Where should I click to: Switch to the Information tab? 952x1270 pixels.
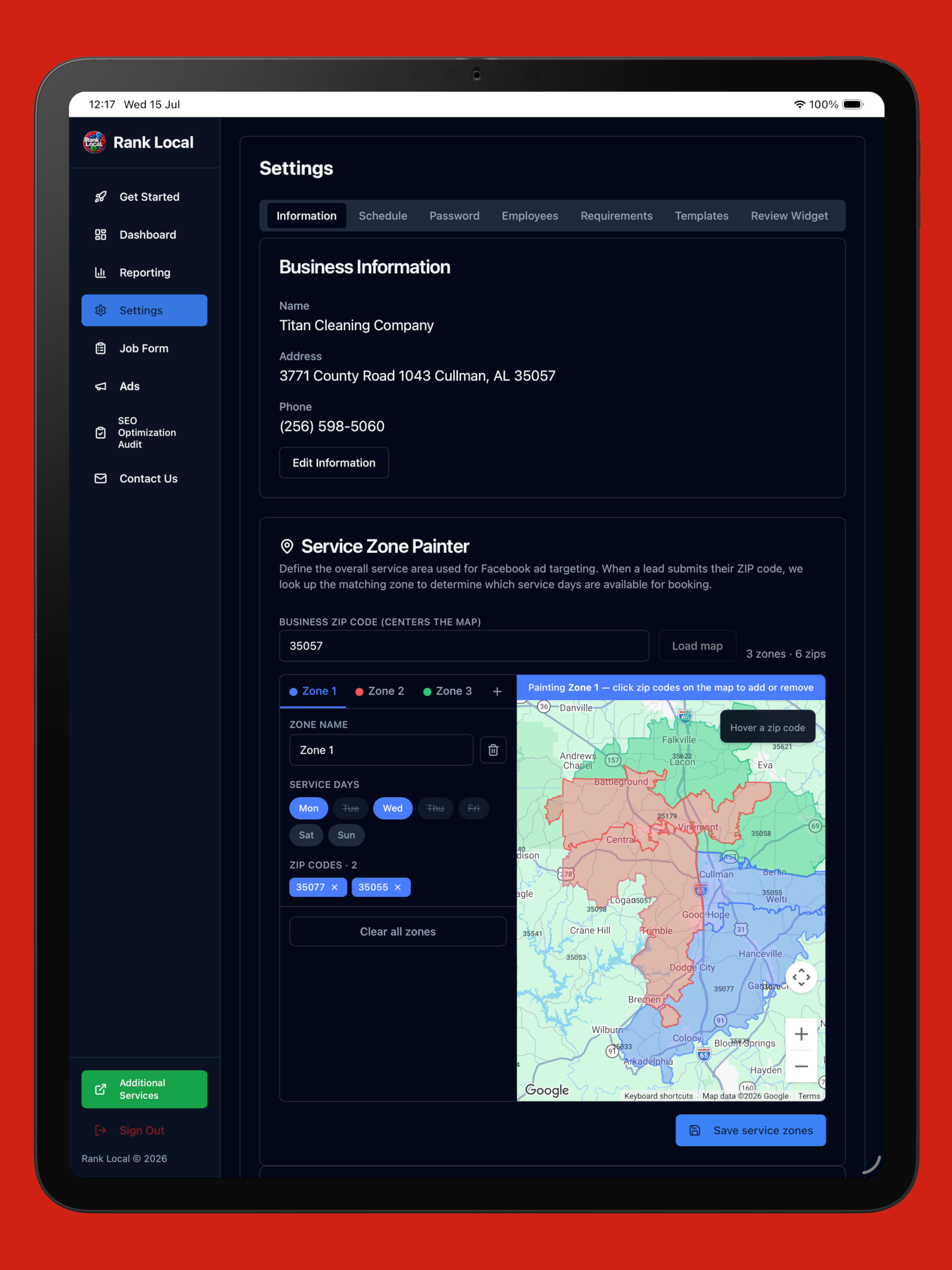click(307, 216)
